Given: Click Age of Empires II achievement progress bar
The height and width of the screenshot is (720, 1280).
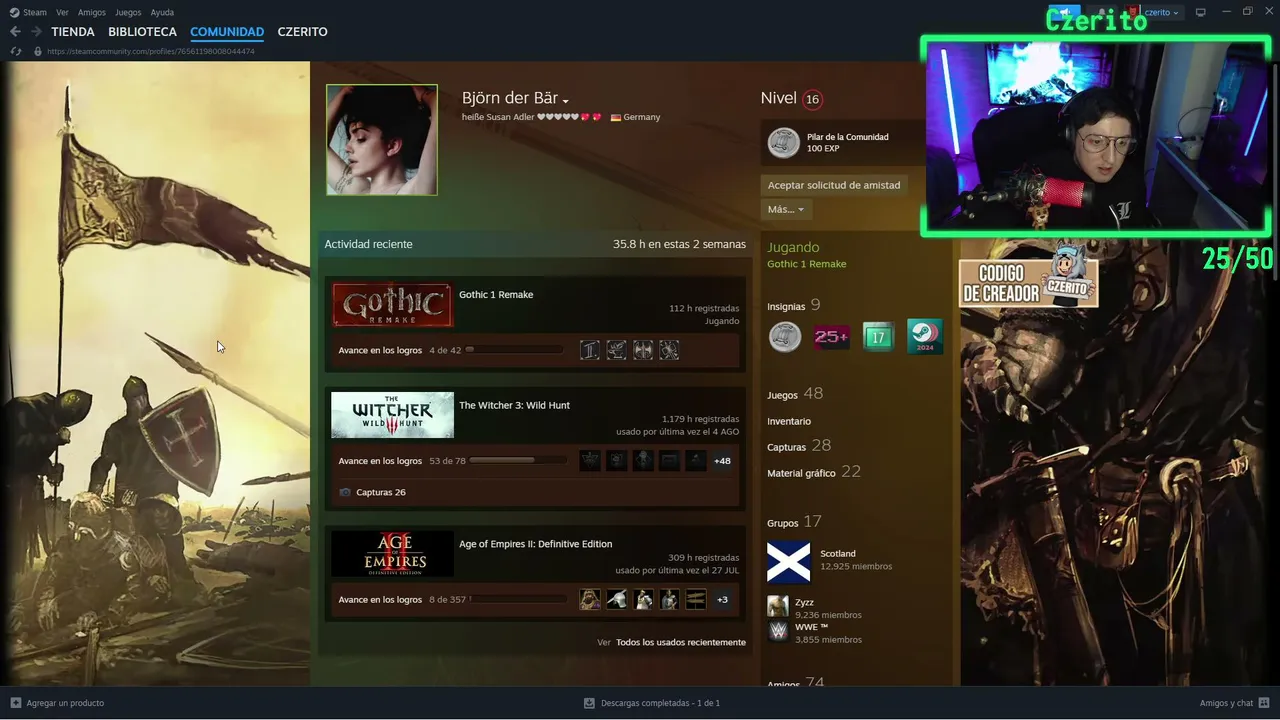Looking at the screenshot, I should click(516, 600).
